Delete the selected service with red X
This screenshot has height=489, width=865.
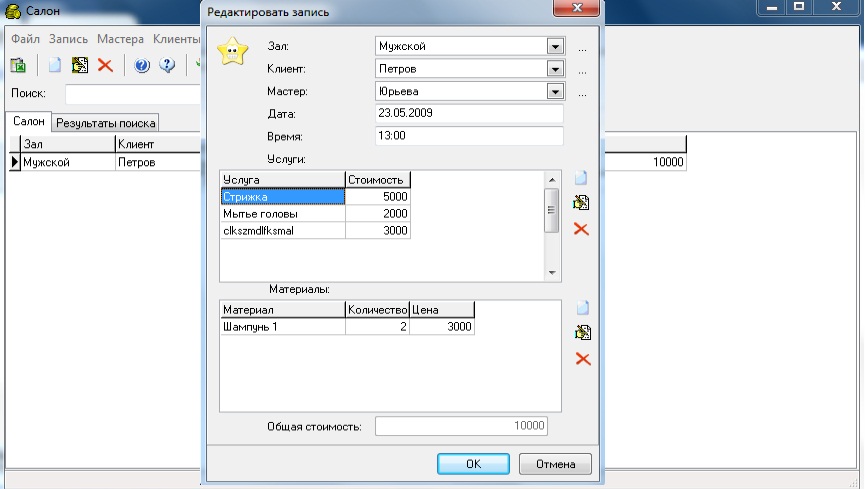(x=581, y=228)
